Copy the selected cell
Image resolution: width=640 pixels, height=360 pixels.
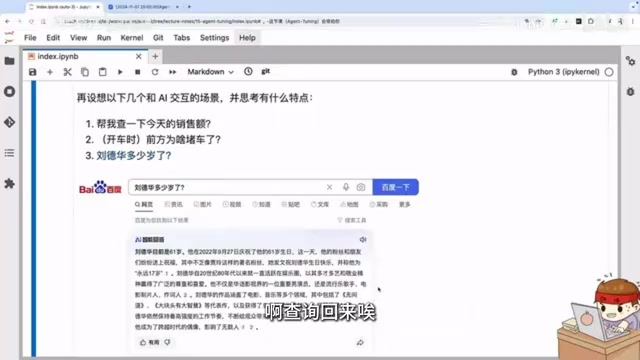pos(85,72)
